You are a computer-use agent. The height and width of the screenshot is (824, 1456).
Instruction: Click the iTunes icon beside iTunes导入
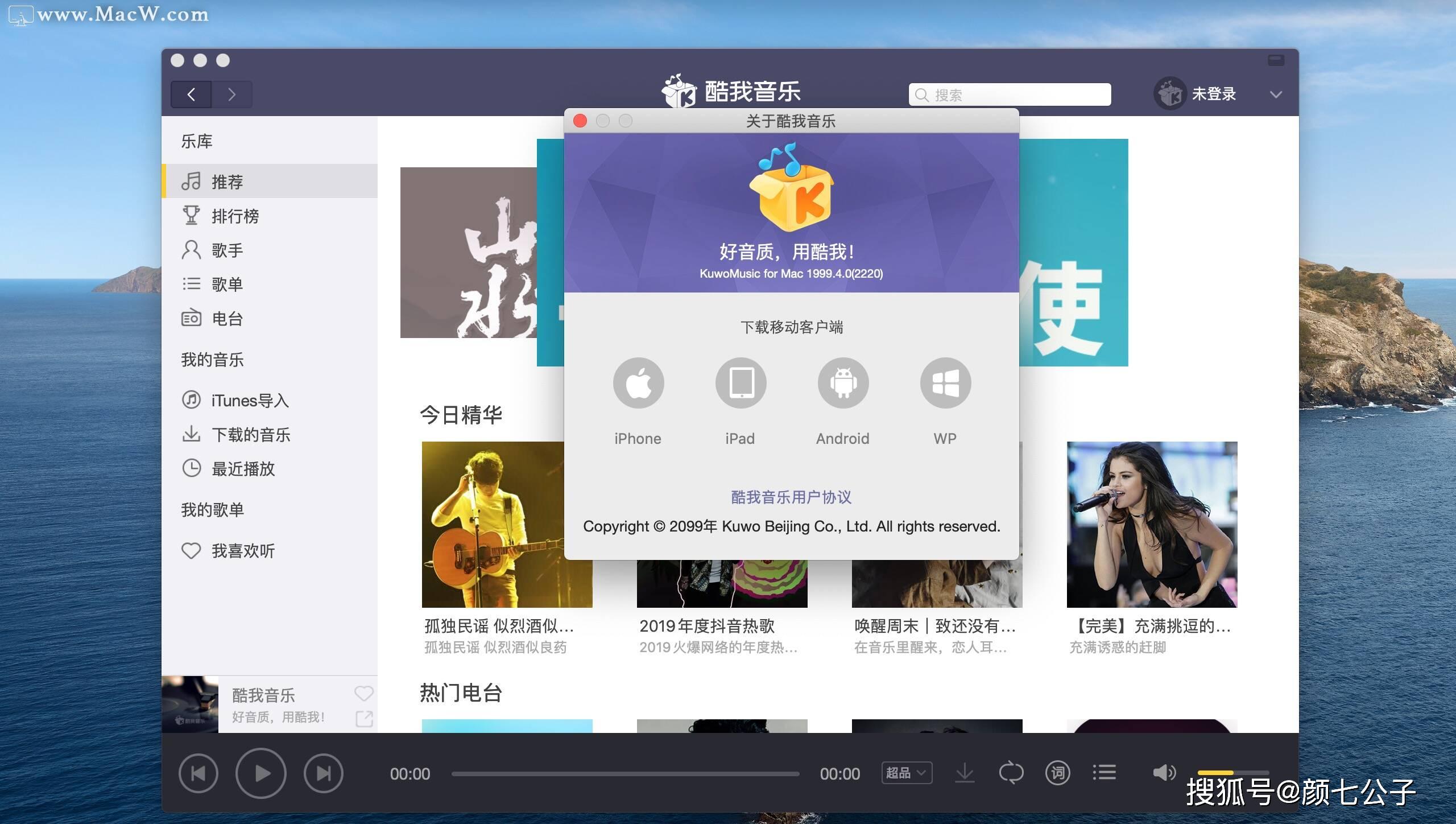(x=191, y=399)
